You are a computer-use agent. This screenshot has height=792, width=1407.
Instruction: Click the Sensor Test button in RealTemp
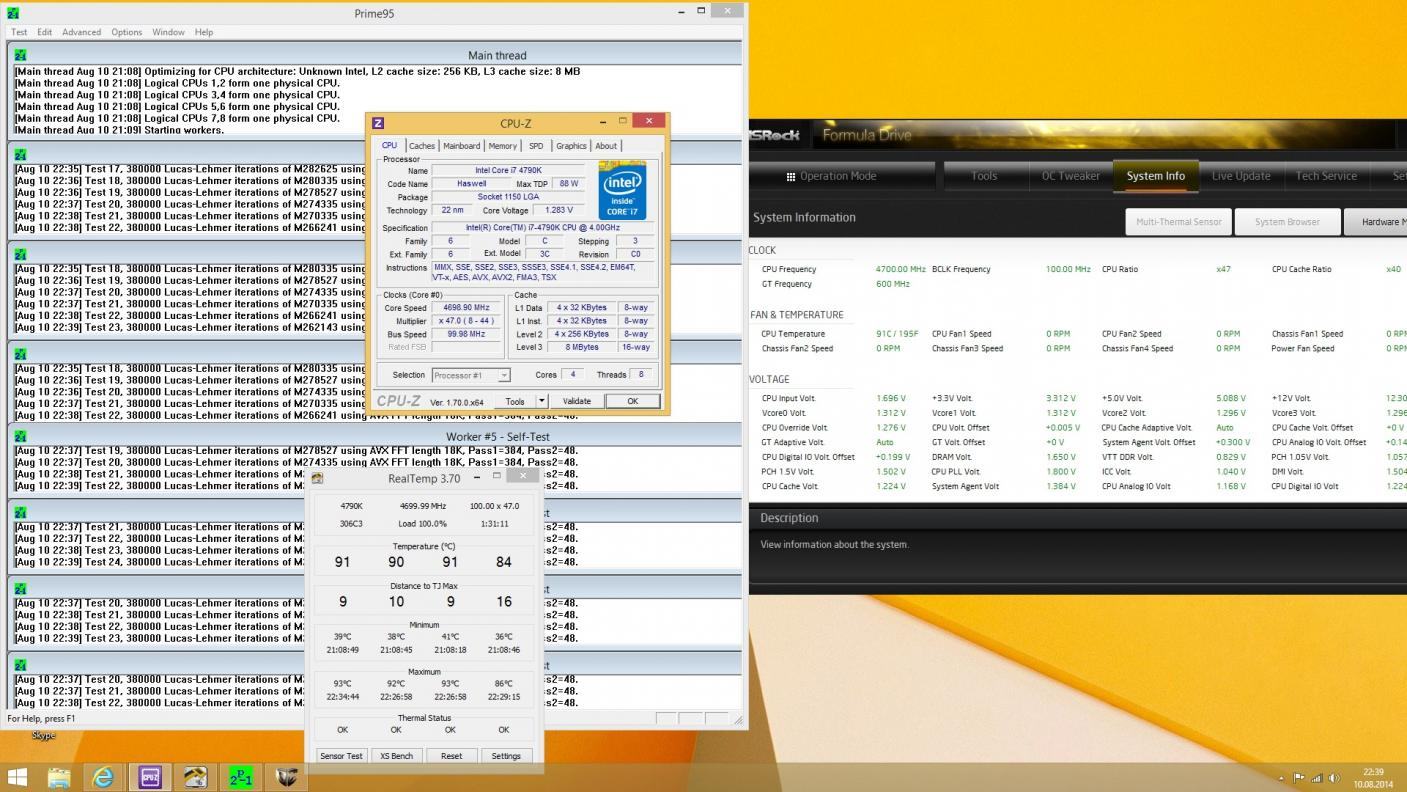tap(341, 756)
